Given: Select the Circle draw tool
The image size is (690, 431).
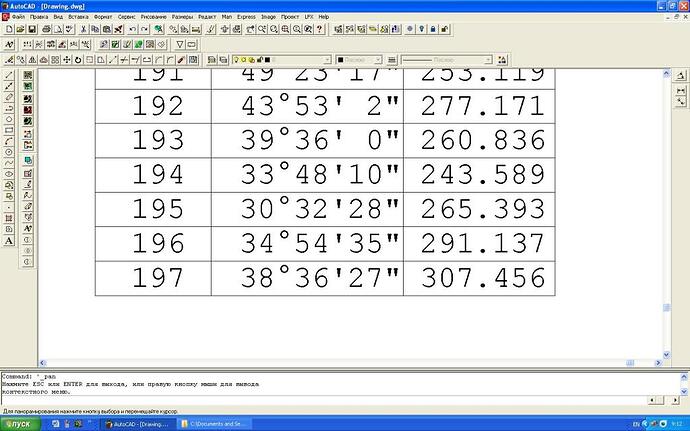Looking at the screenshot, I should coord(9,152).
